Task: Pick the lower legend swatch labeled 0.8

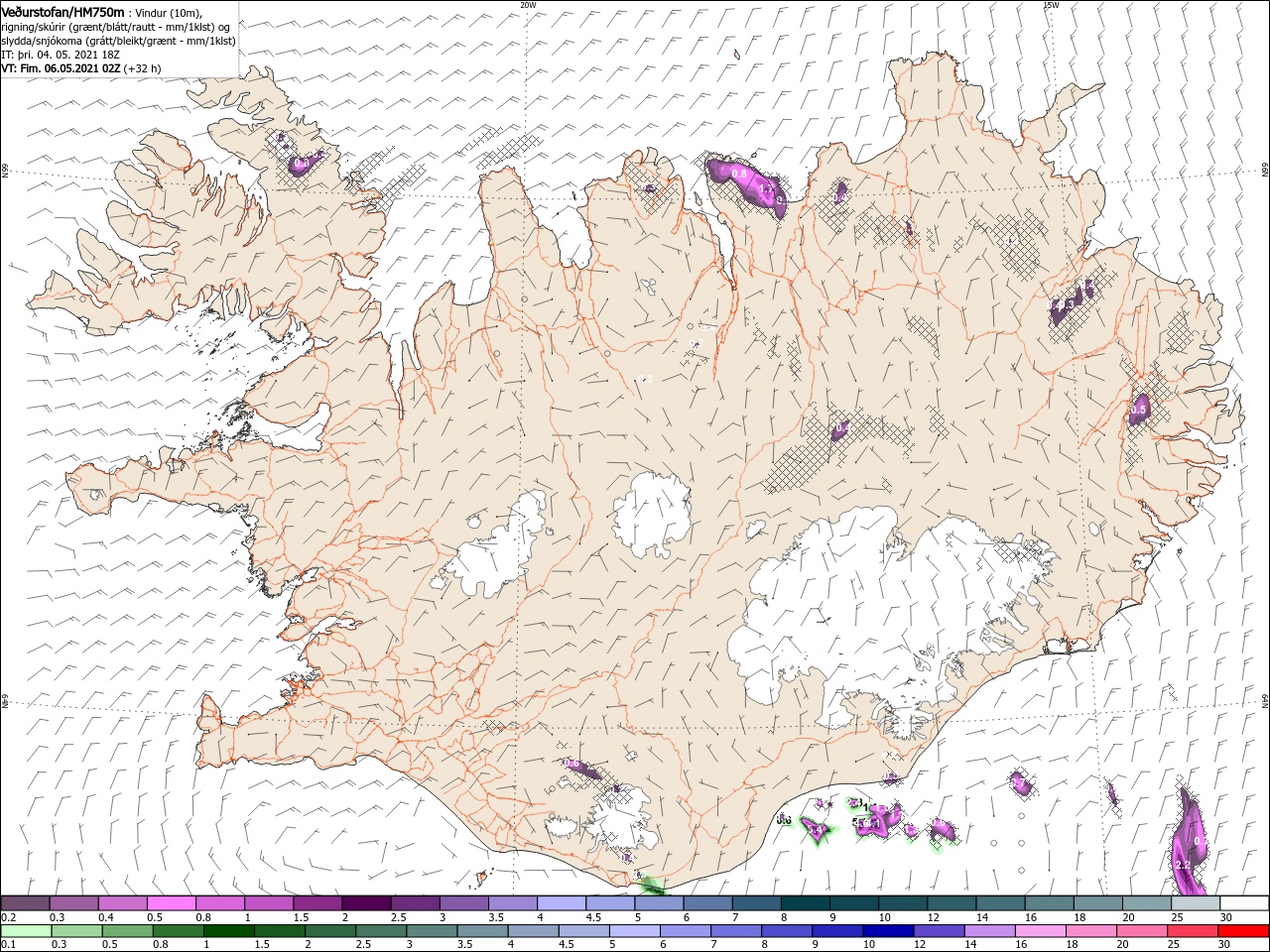Action: (x=179, y=931)
